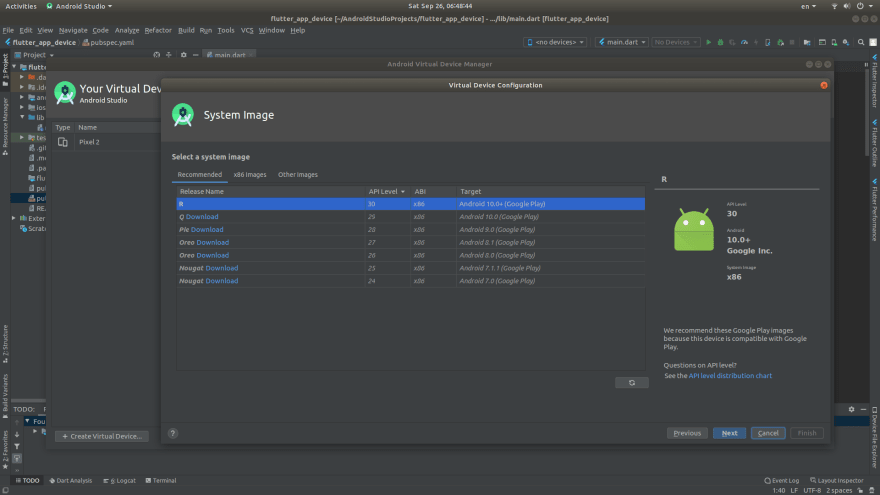
Task: Open Flutter Inspector side panel
Action: pos(874,81)
